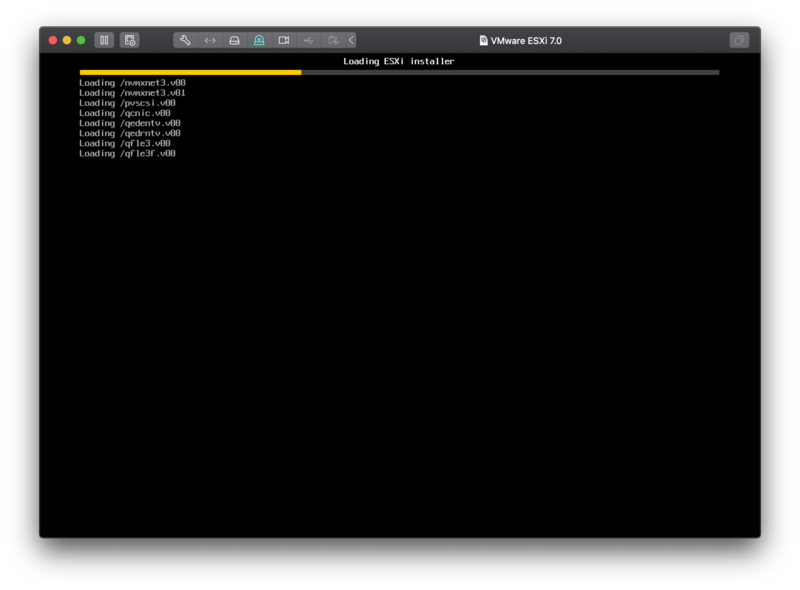The width and height of the screenshot is (800, 590).
Task: Click the 'Loading /qfle3f.v00' line
Action: [x=127, y=154]
